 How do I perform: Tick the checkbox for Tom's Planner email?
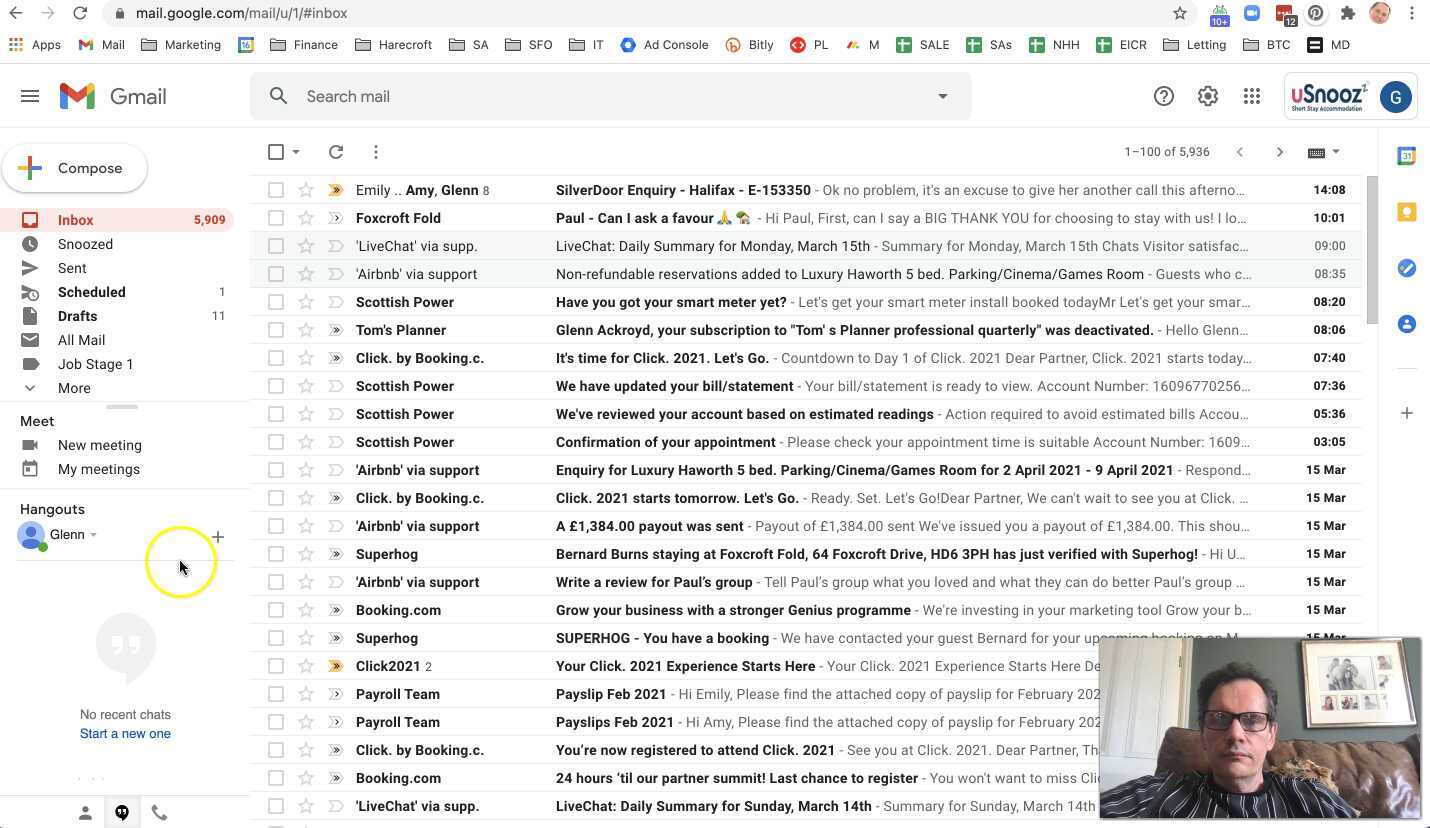pos(276,330)
